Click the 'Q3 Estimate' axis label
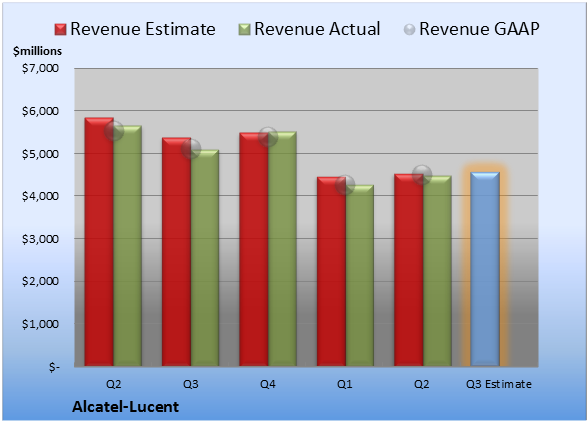The image size is (588, 422). coord(499,384)
